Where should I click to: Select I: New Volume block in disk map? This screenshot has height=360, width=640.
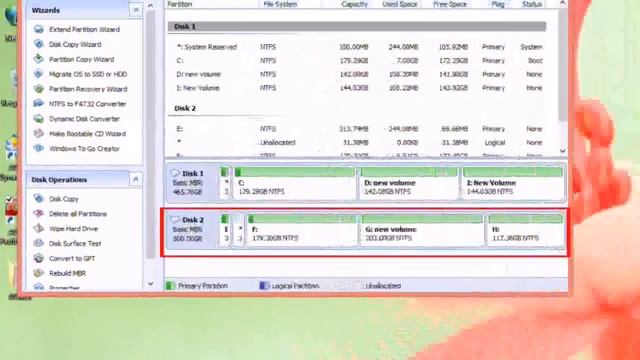click(513, 183)
